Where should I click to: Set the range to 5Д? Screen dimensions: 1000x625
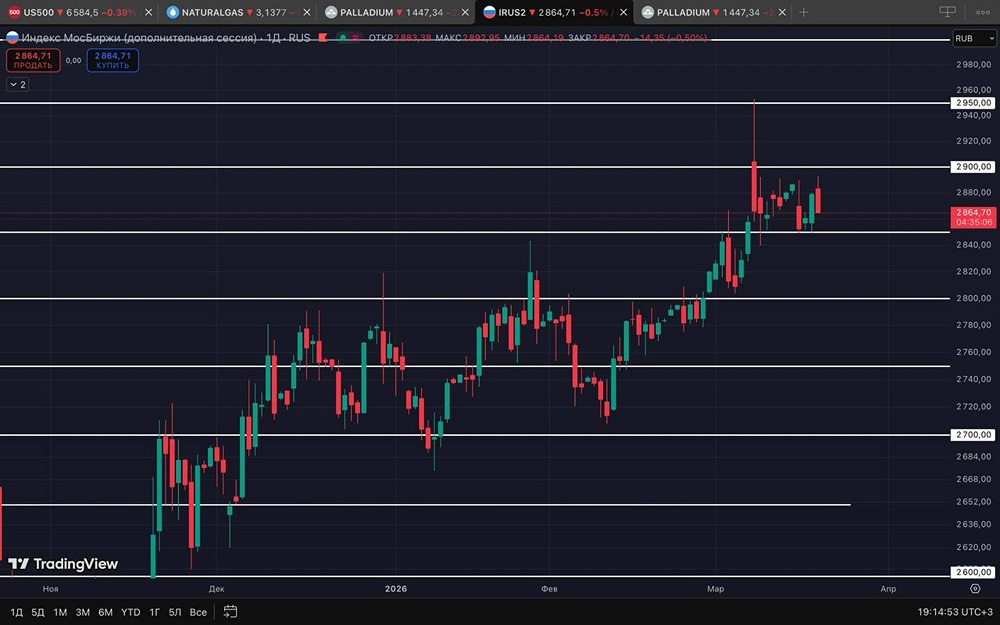click(x=38, y=612)
